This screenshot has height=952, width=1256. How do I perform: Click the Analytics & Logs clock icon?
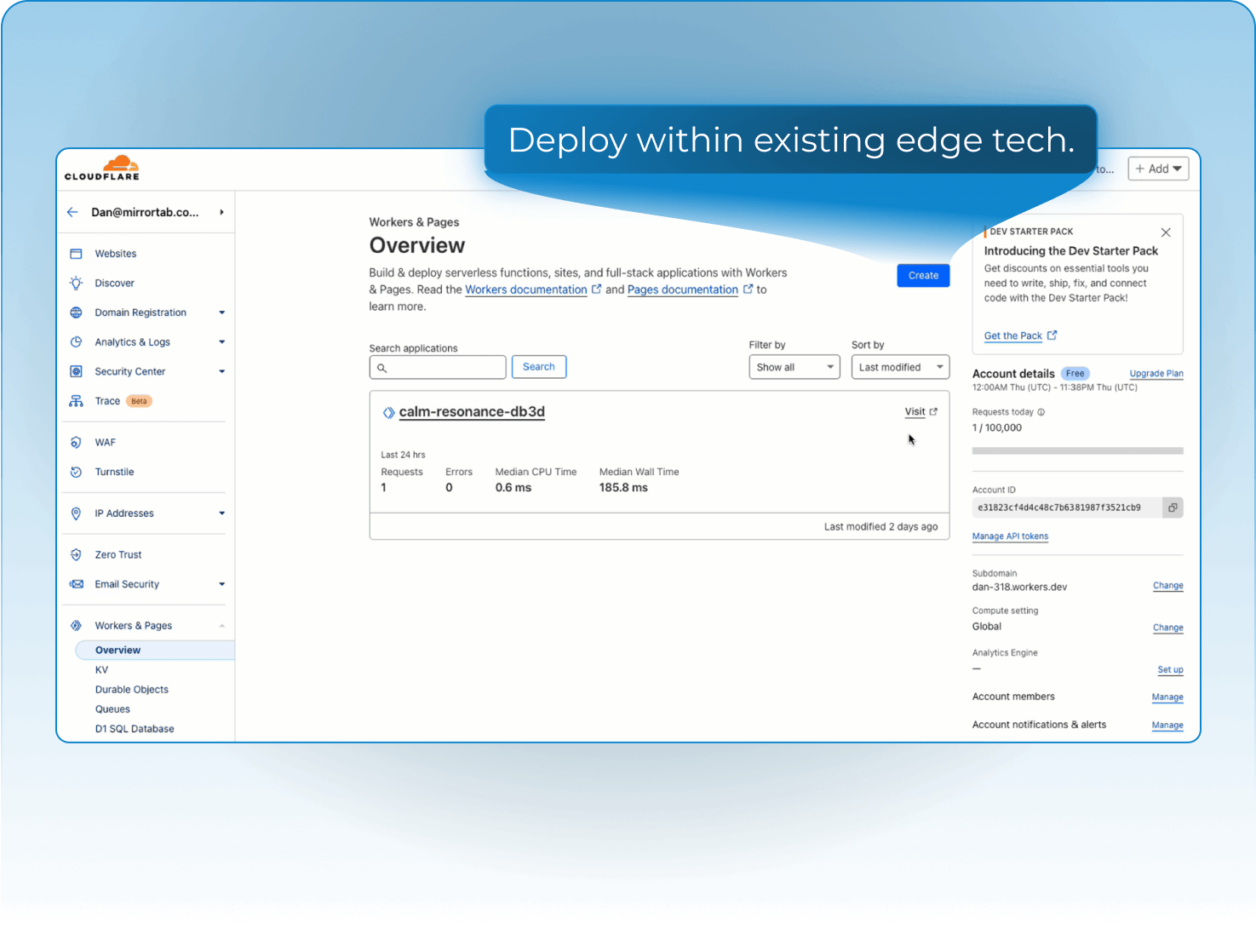(76, 341)
